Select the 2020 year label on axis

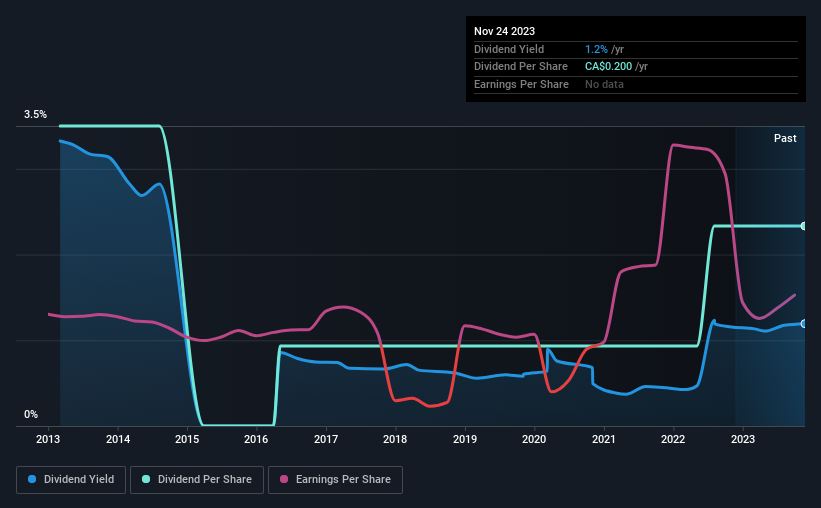click(x=534, y=439)
